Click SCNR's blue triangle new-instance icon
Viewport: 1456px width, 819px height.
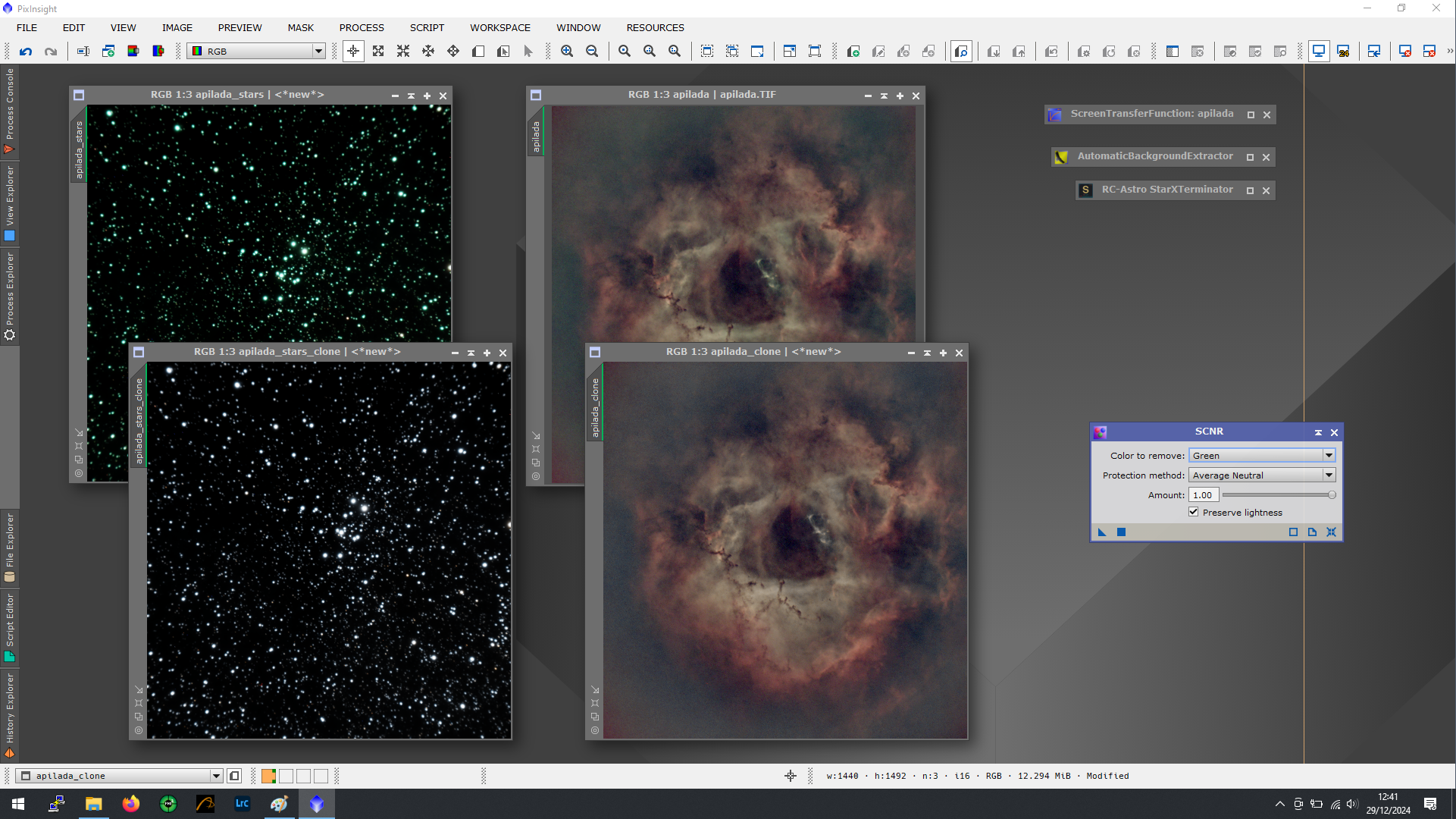click(x=1102, y=532)
